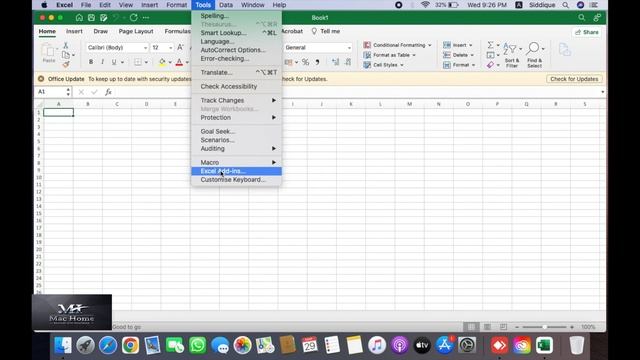Expand Track Changes submenu

click(236, 100)
